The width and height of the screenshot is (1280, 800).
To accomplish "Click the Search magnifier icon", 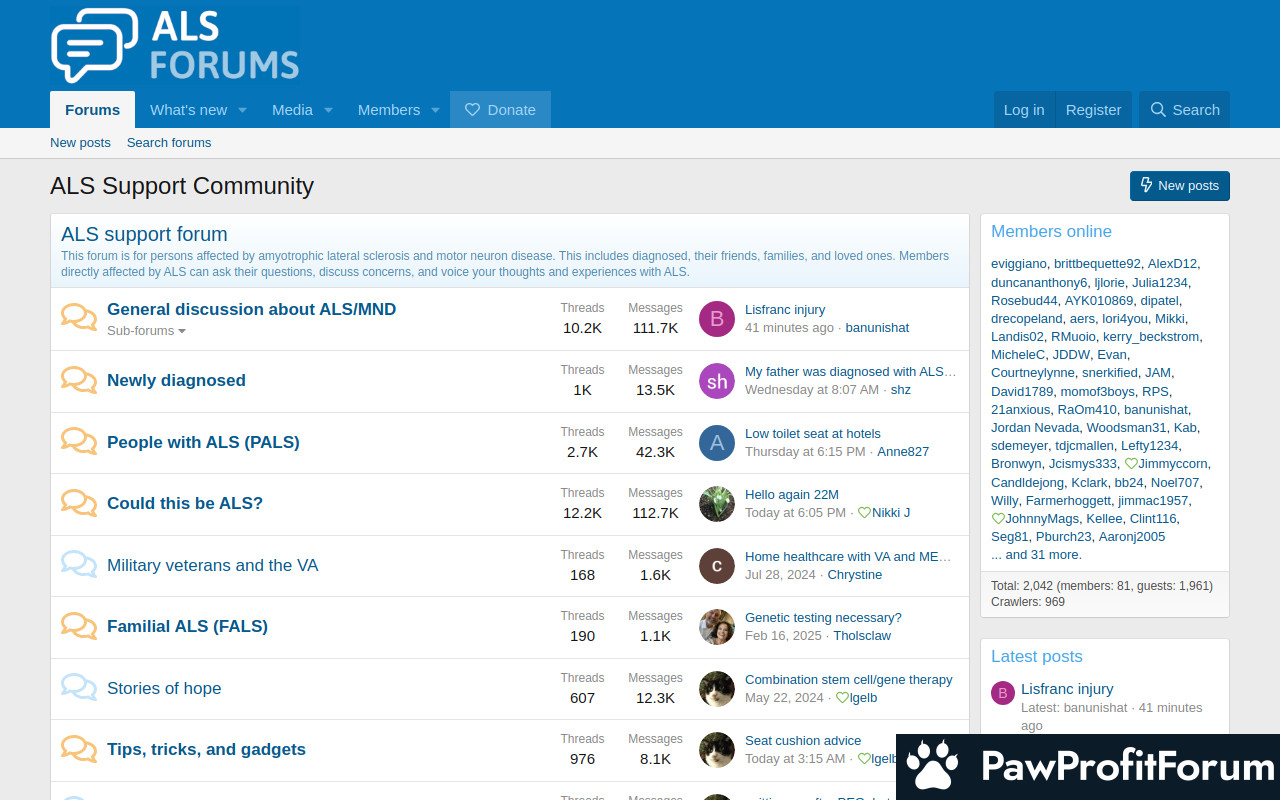I will [1158, 110].
